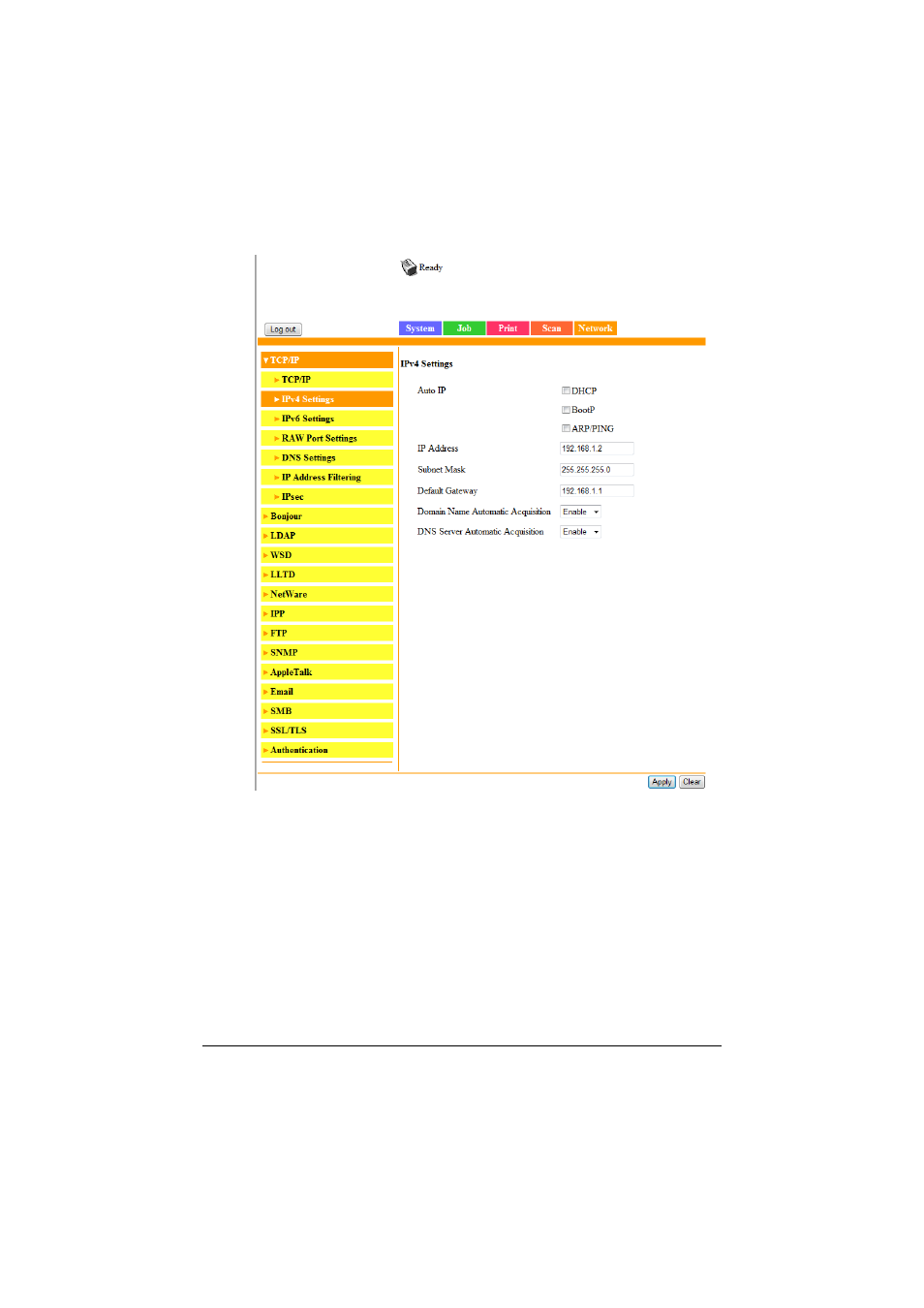This screenshot has width=924, height=1308.
Task: Open RAW Port Settings
Action: tap(327, 438)
